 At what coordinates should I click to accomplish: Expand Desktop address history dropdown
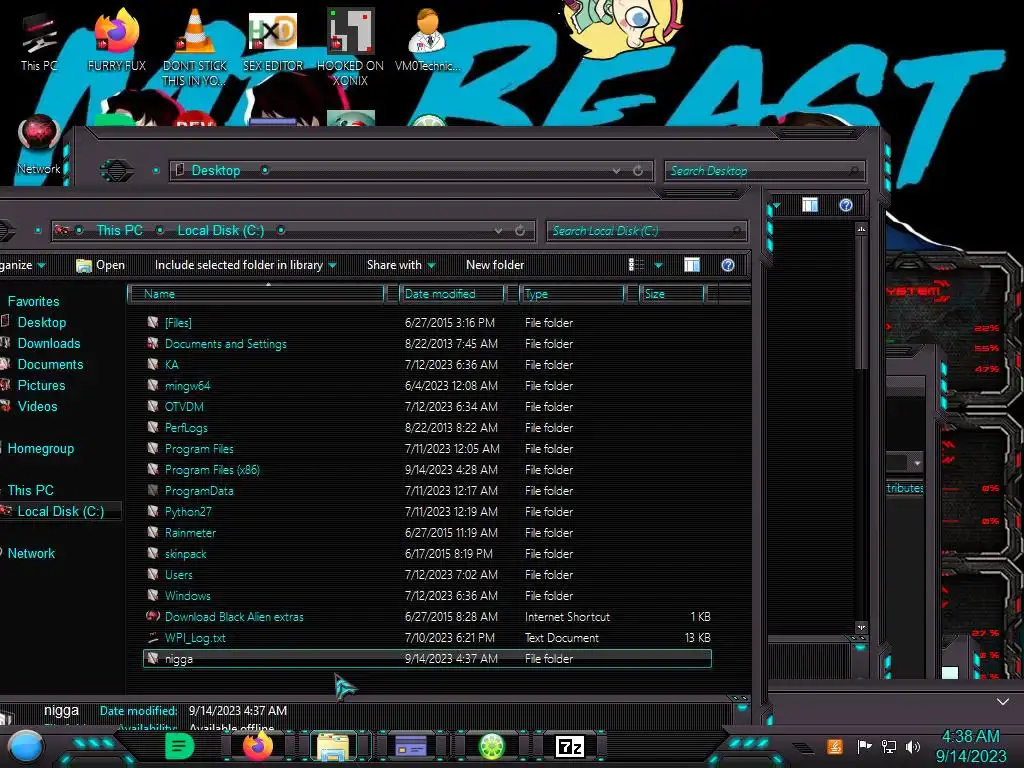pos(616,170)
